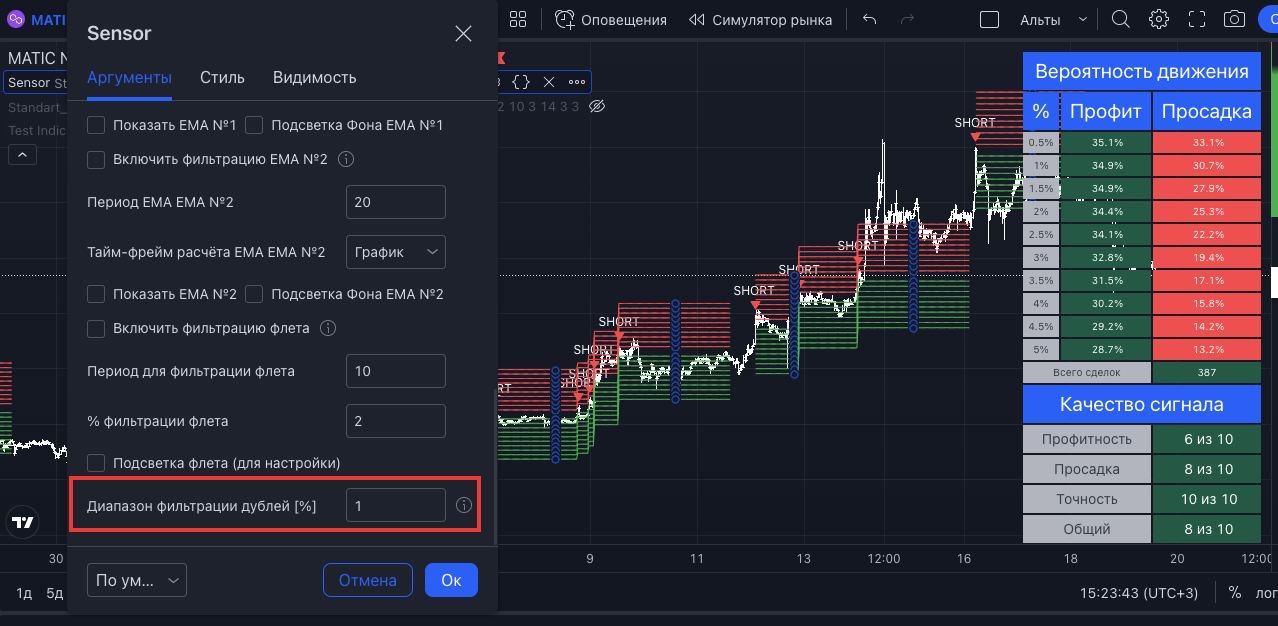1278x626 pixels.
Task: Toggle visibility of the hidden indicator eye
Action: (x=598, y=106)
